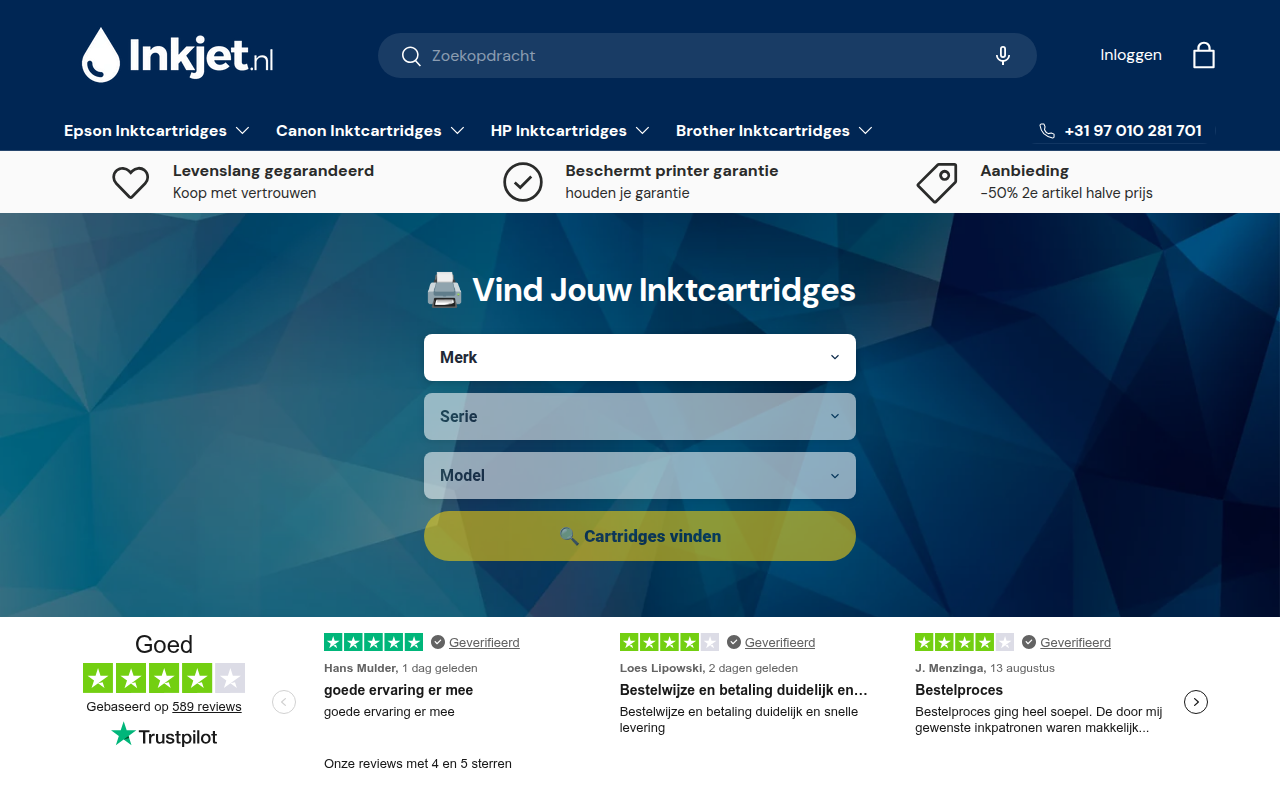Click the Inloggen link
Viewport: 1280px width, 800px height.
pyautogui.click(x=1131, y=55)
